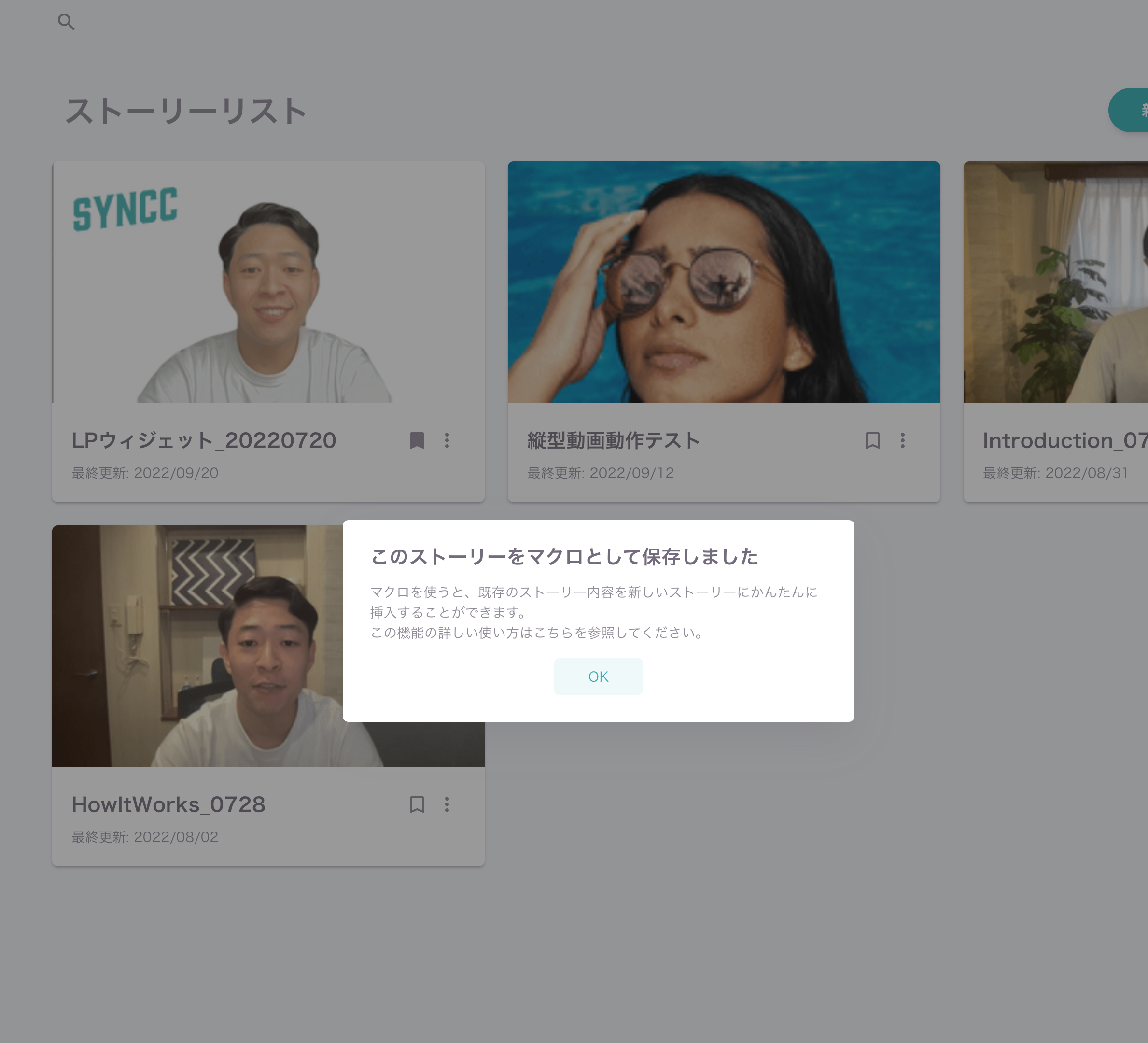This screenshot has height=1043, width=1148.
Task: Click the ストーリーリスト page heading
Action: [x=186, y=111]
